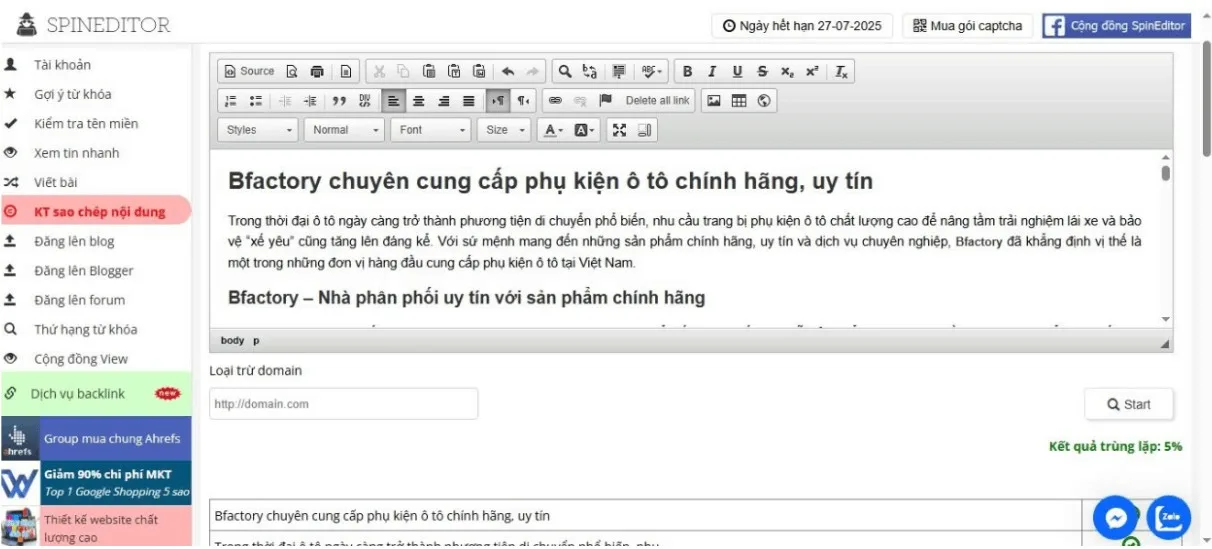The height and width of the screenshot is (549, 1212).
Task: Open the Normal paragraph format dropdown
Action: click(x=345, y=130)
